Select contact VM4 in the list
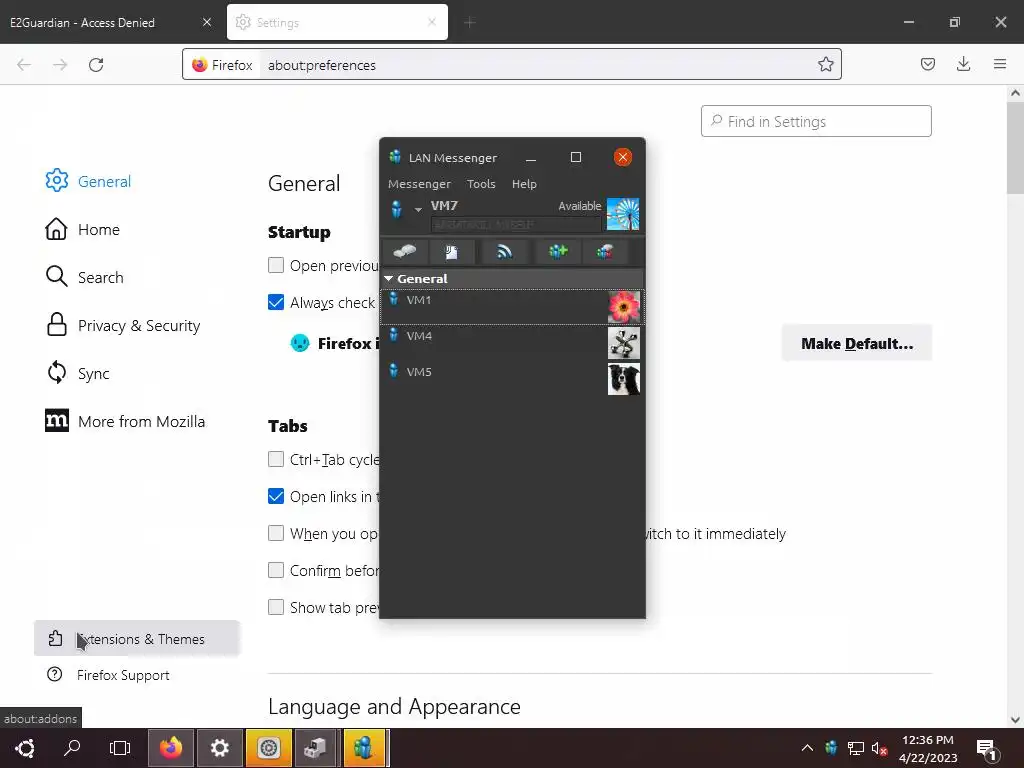Screen dimensions: 1024x768 click(512, 343)
